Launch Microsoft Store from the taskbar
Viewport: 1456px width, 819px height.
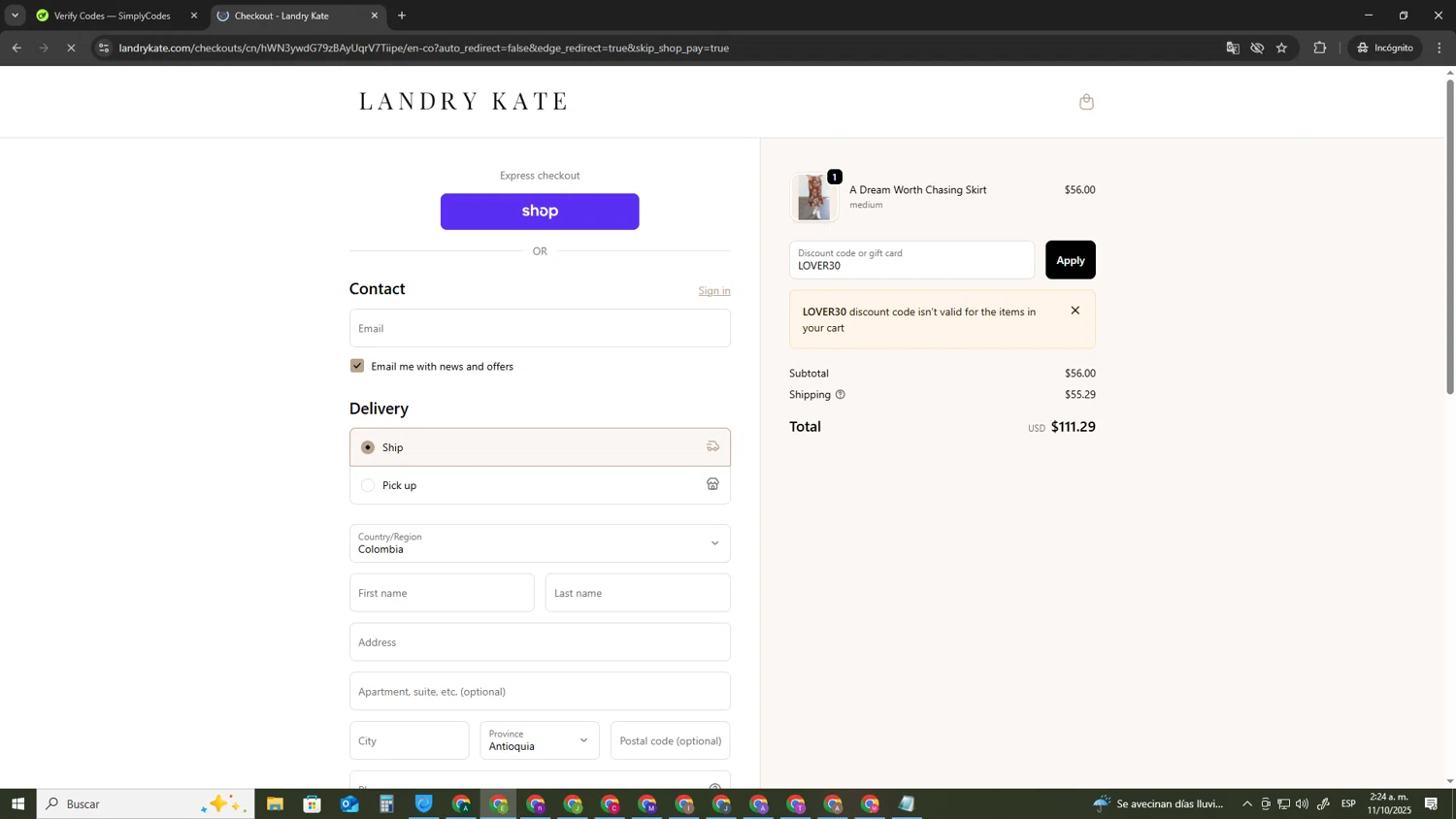tap(312, 803)
